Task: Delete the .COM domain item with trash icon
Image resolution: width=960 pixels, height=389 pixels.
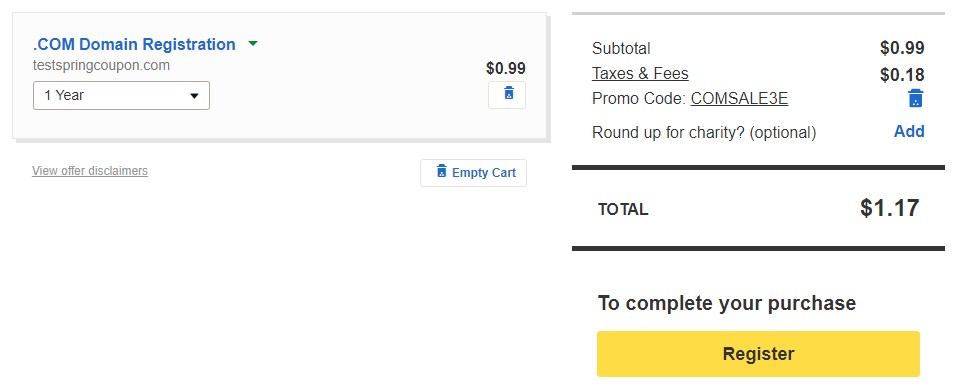Action: coord(507,95)
